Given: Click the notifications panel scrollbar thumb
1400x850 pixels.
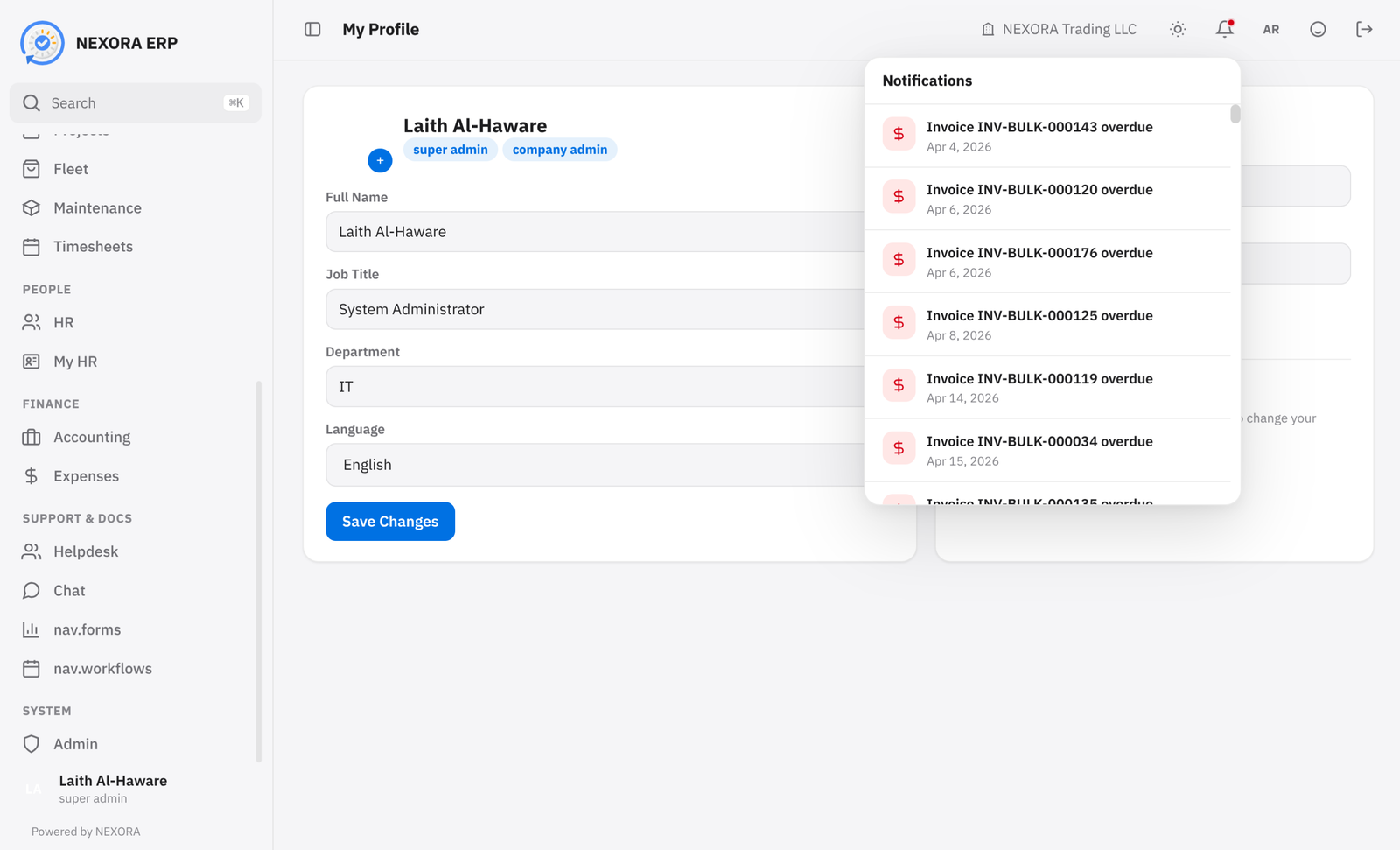Looking at the screenshot, I should click(x=1235, y=114).
